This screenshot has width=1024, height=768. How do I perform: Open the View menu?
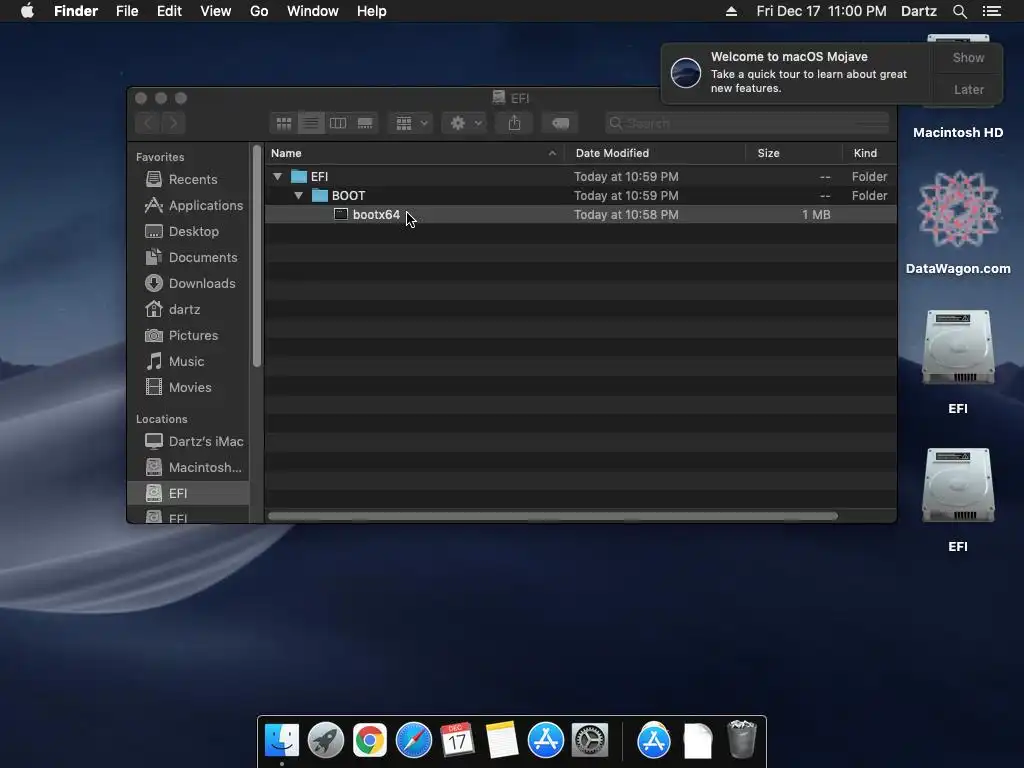tap(216, 11)
